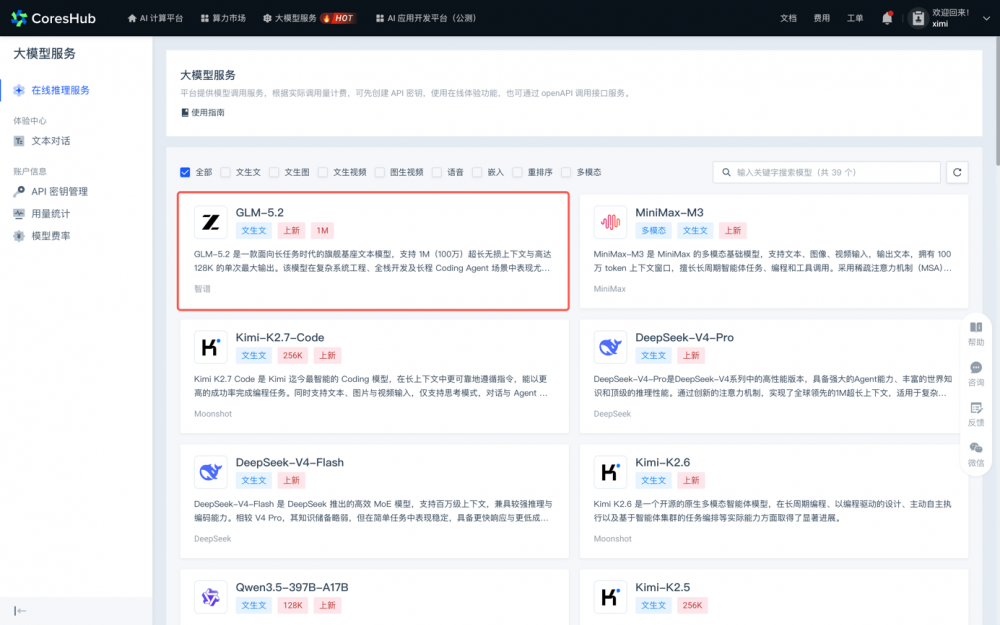
Task: Open the GLM-5.2 model title
Action: [260, 212]
